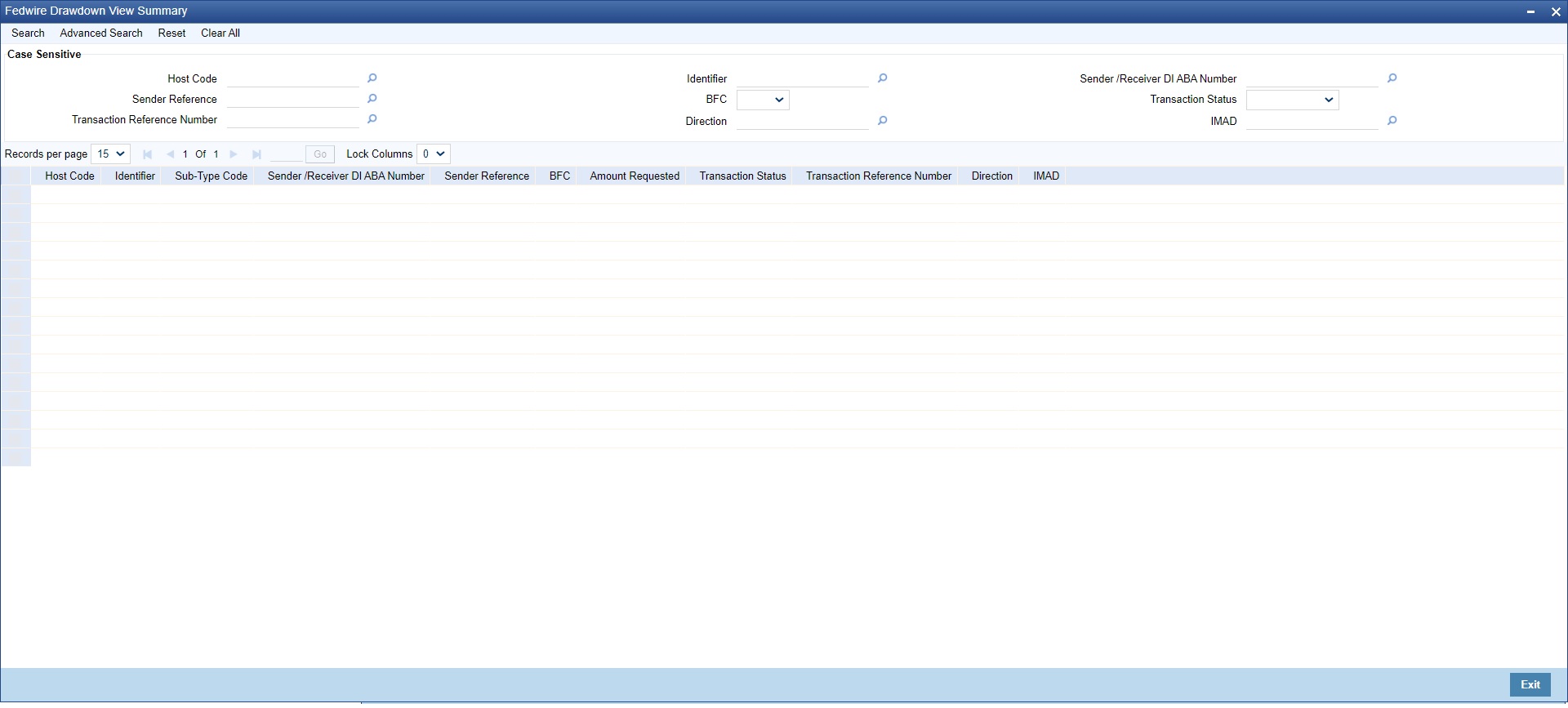Viewport: 1568px width, 708px height.
Task: Focus the Sender Reference input field
Action: tap(293, 99)
